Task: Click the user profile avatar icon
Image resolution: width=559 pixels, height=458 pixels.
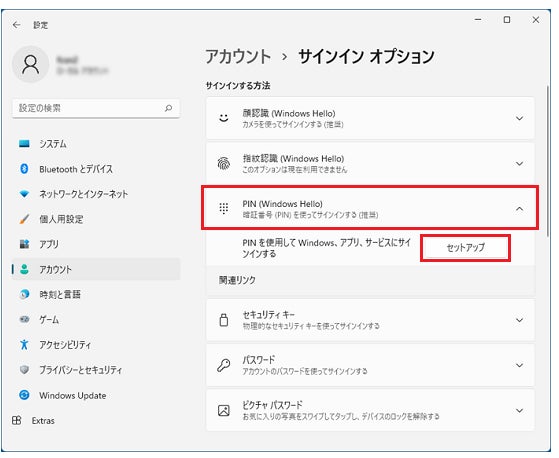Action: point(31,65)
